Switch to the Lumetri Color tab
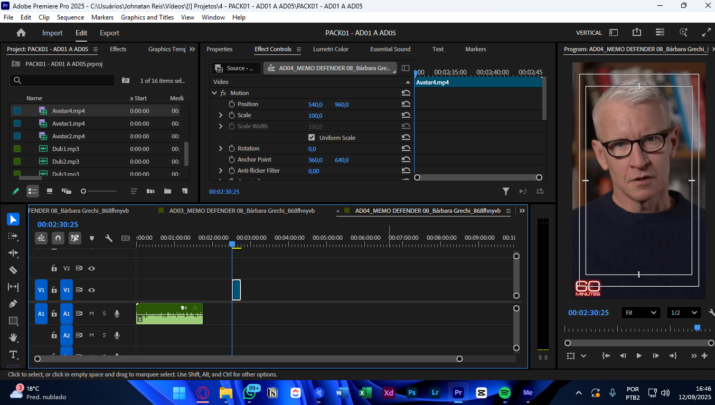This screenshot has height=405, width=715. click(x=330, y=49)
